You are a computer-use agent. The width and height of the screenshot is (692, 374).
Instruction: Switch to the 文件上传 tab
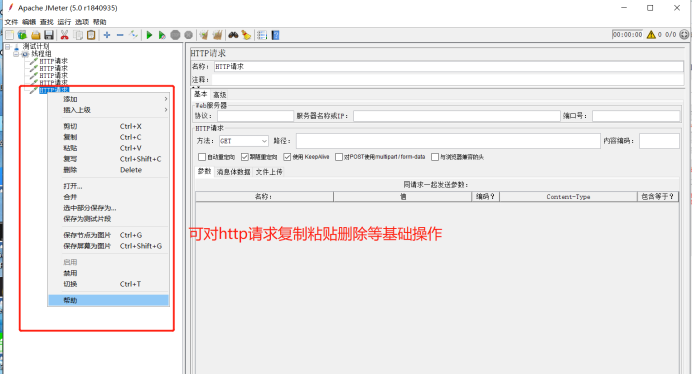[269, 172]
